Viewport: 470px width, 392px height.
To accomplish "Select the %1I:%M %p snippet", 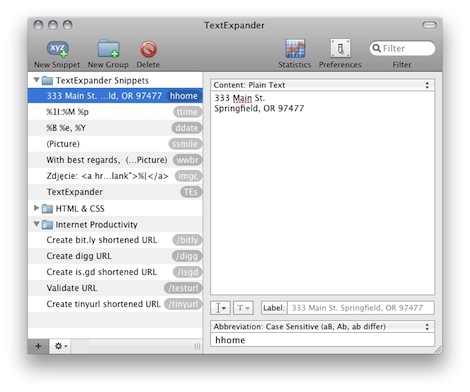I will (115, 112).
